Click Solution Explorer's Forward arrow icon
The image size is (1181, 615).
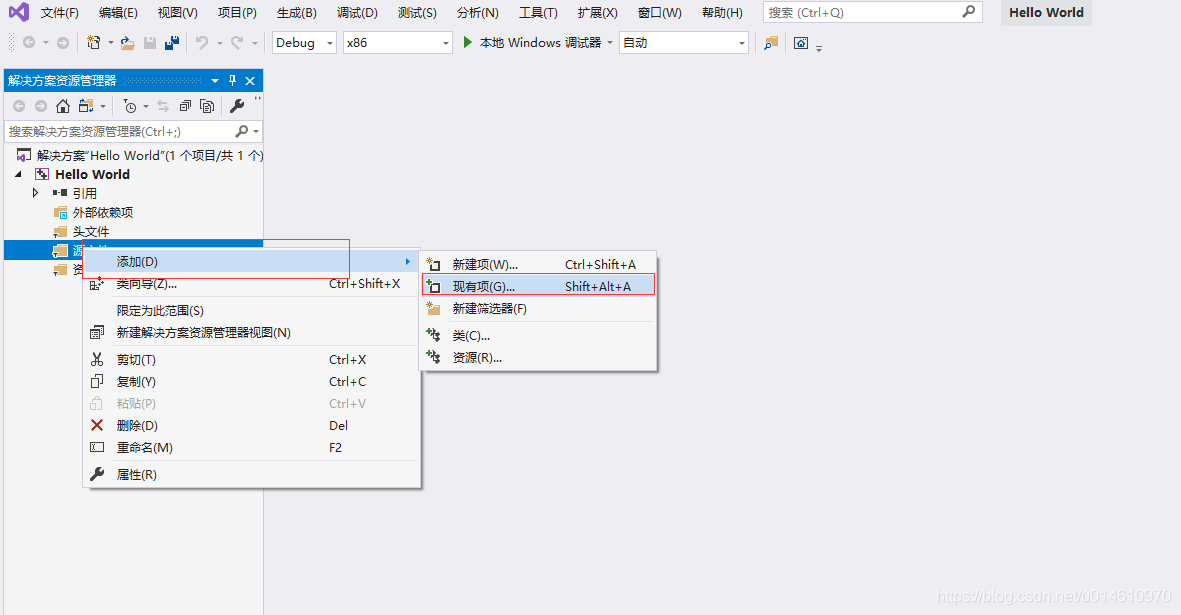pos(41,106)
